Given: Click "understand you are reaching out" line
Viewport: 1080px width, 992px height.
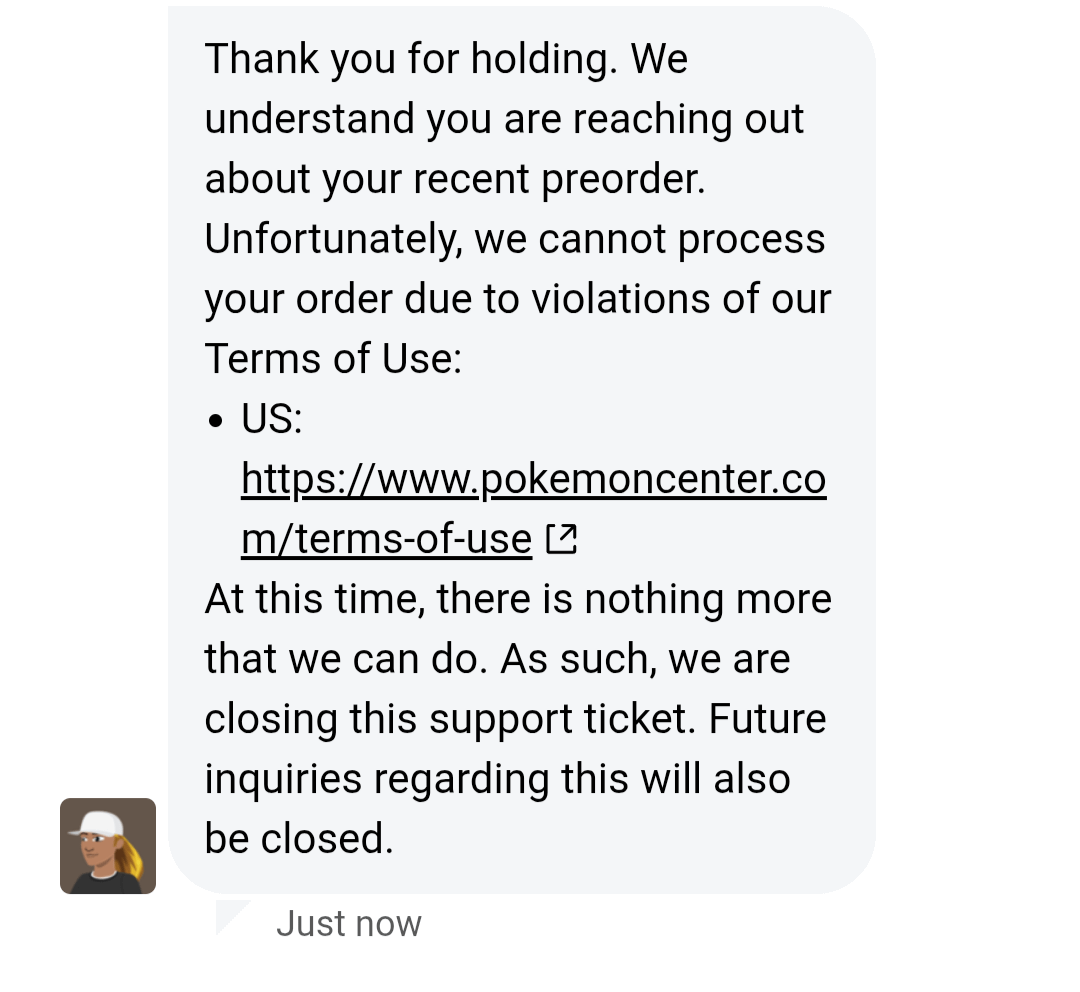Looking at the screenshot, I should click(504, 120).
